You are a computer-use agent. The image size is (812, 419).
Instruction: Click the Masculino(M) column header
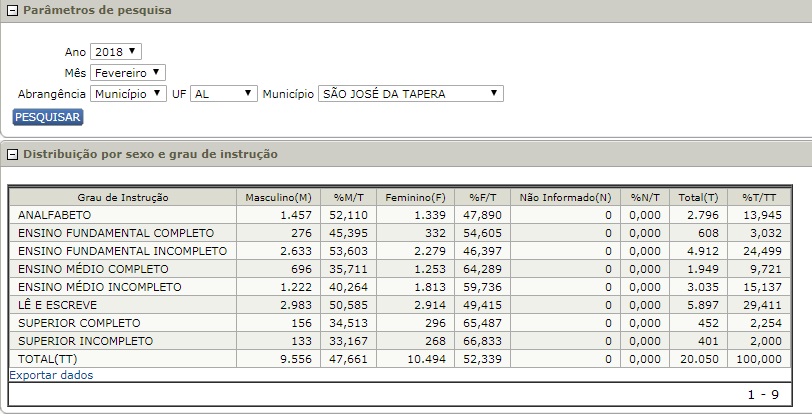pos(278,197)
